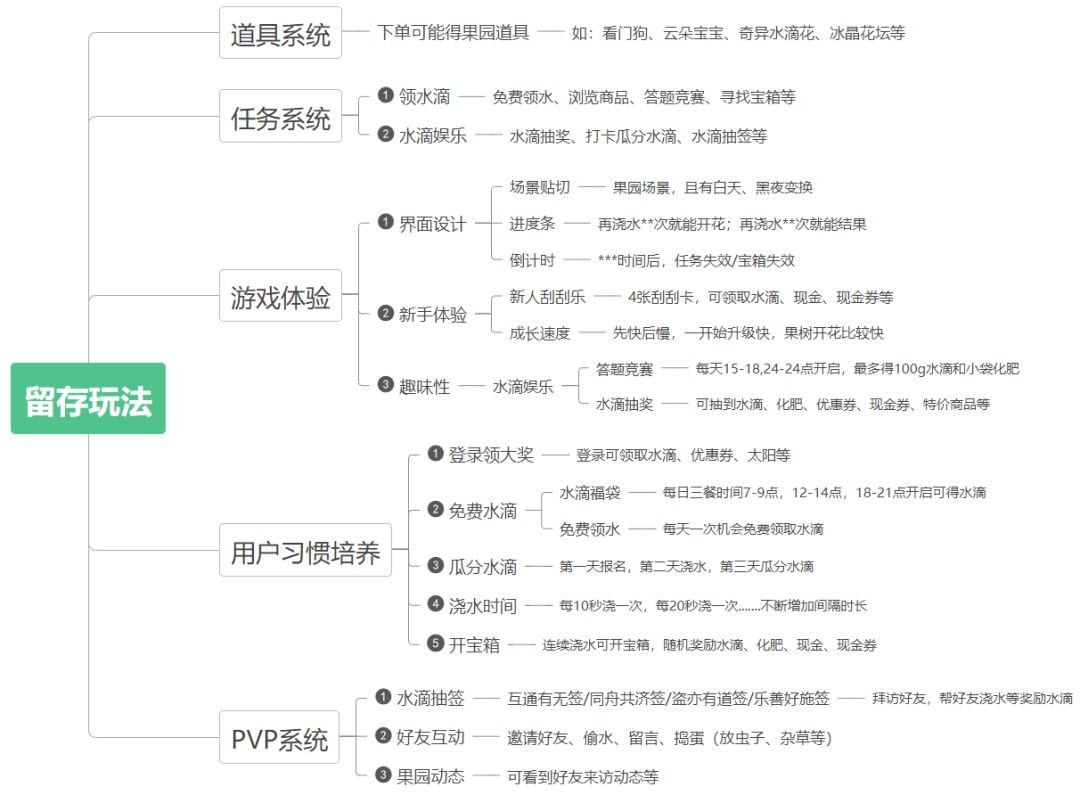
Task: Click the 道具系统 branch node
Action: 280,33
